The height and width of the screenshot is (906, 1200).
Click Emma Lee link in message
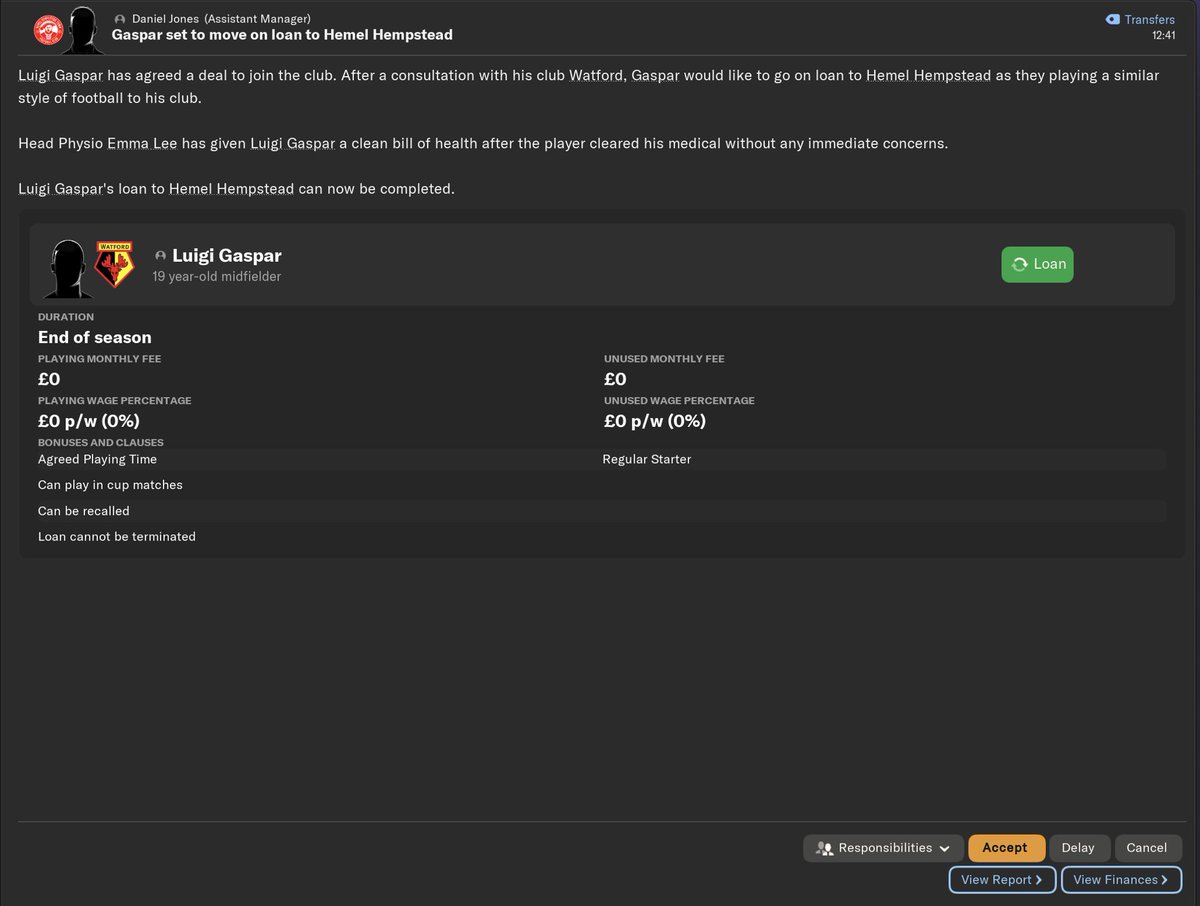[x=143, y=143]
